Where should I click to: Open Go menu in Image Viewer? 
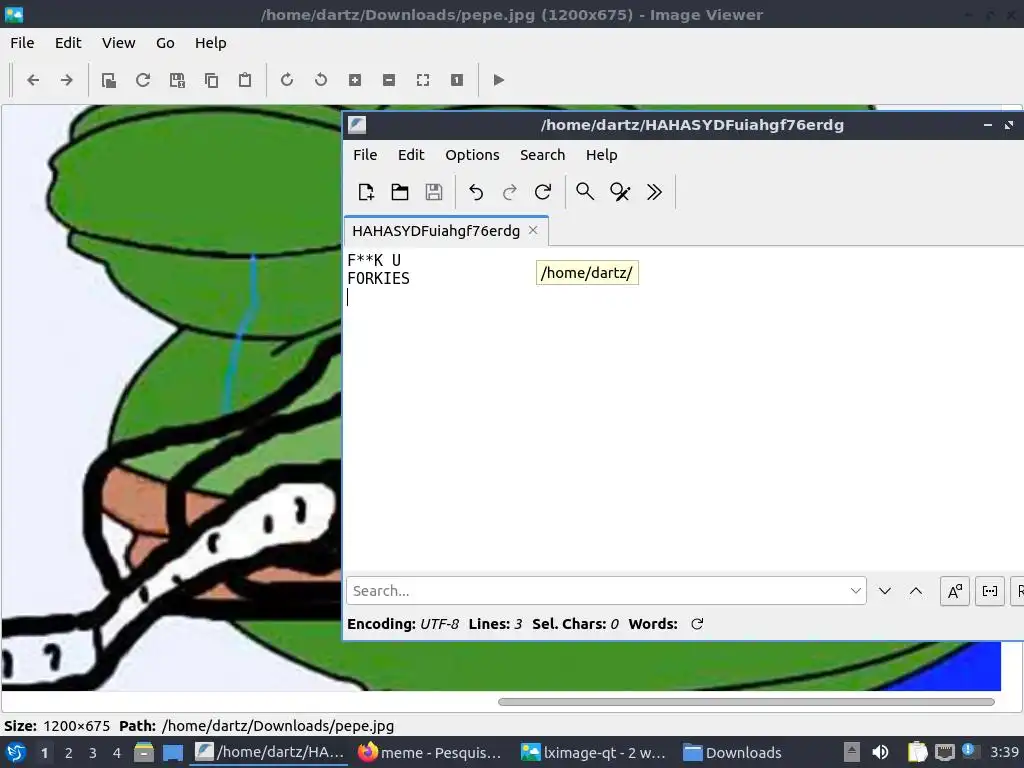click(165, 43)
